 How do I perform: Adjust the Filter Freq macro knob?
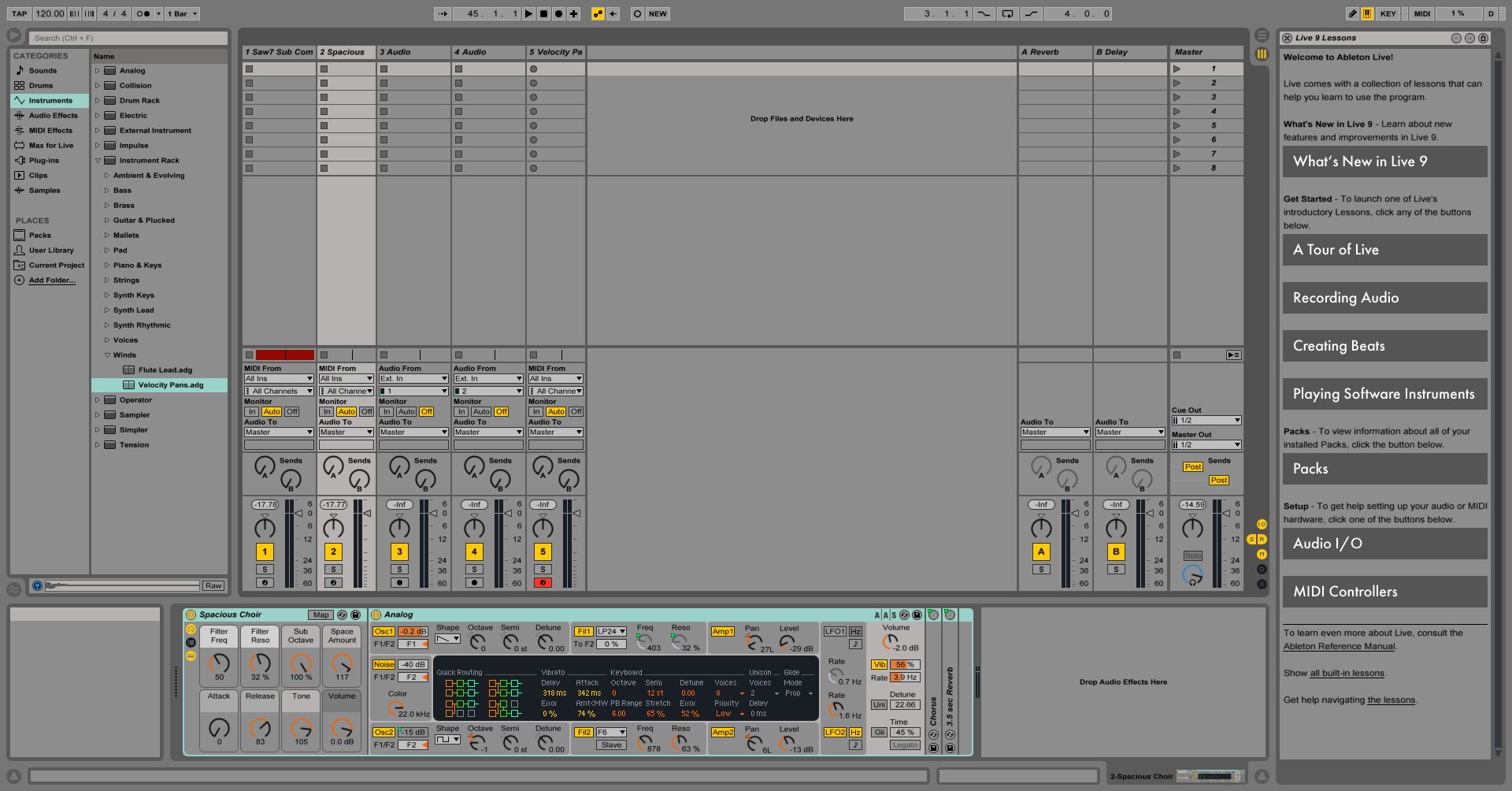219,662
